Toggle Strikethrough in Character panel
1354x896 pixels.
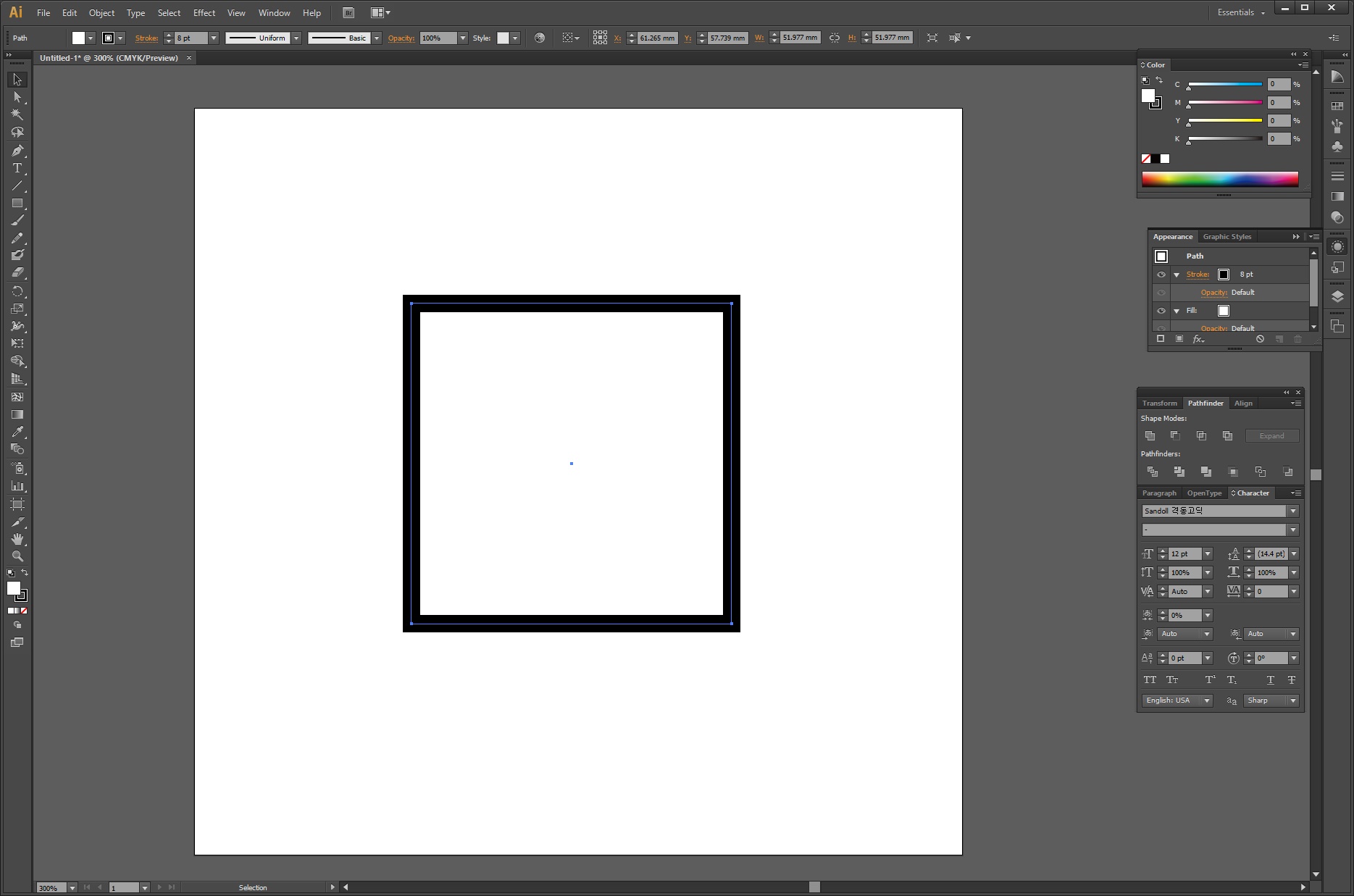[x=1292, y=679]
